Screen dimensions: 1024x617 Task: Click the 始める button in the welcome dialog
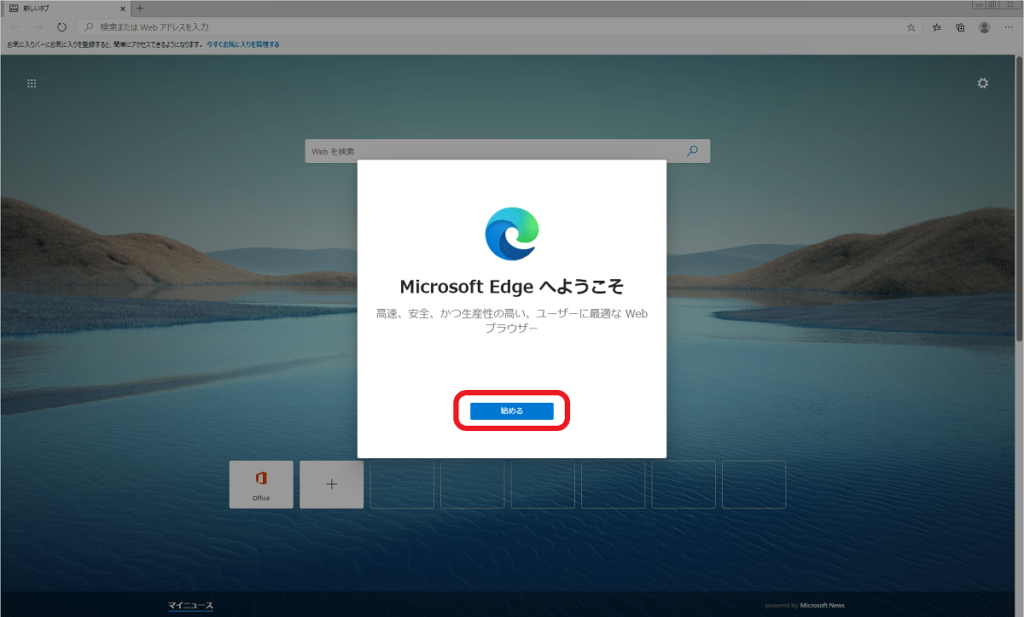[x=511, y=411]
